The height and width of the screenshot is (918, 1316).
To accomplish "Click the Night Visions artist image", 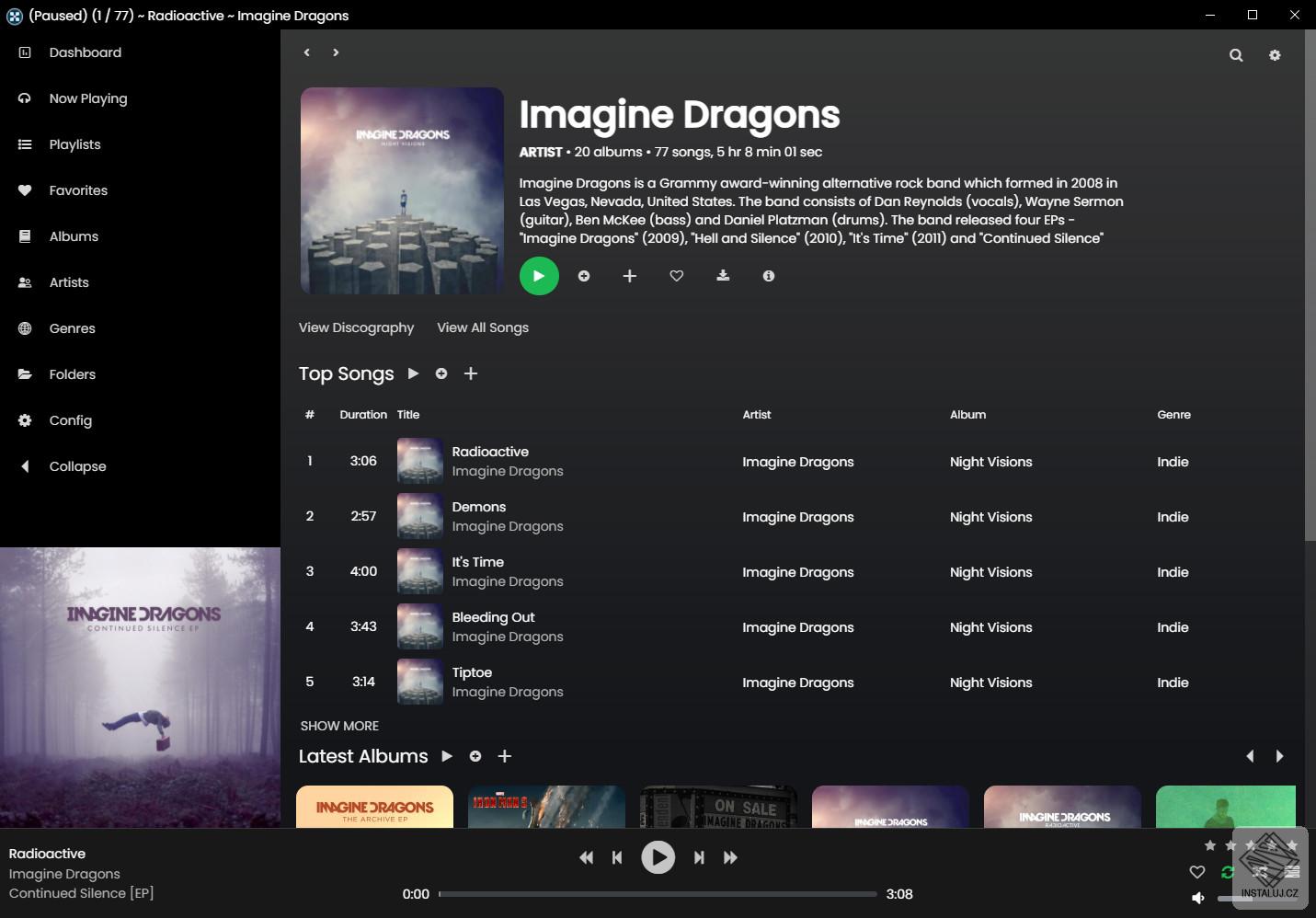I will (402, 190).
